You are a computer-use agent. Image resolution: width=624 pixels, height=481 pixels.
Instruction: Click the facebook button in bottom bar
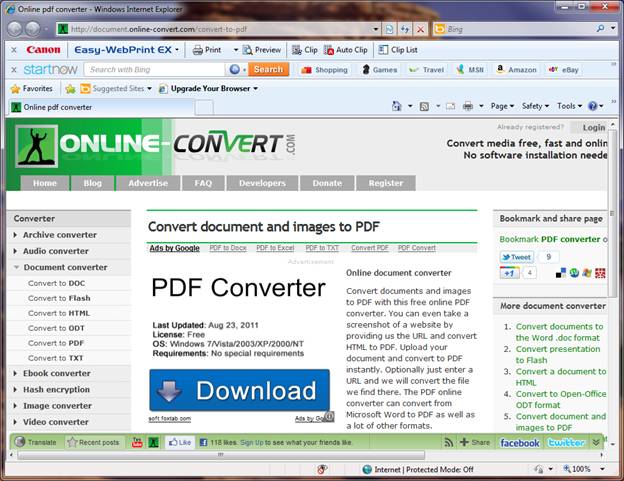(520, 443)
